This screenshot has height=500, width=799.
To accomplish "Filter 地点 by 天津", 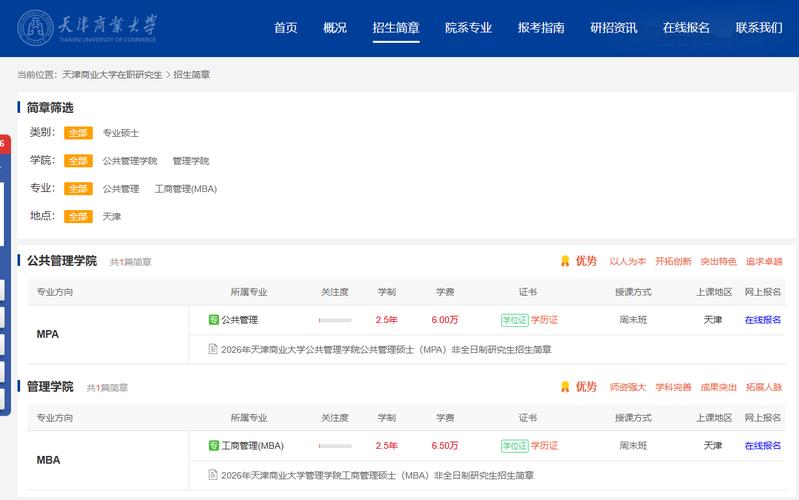I will point(112,217).
